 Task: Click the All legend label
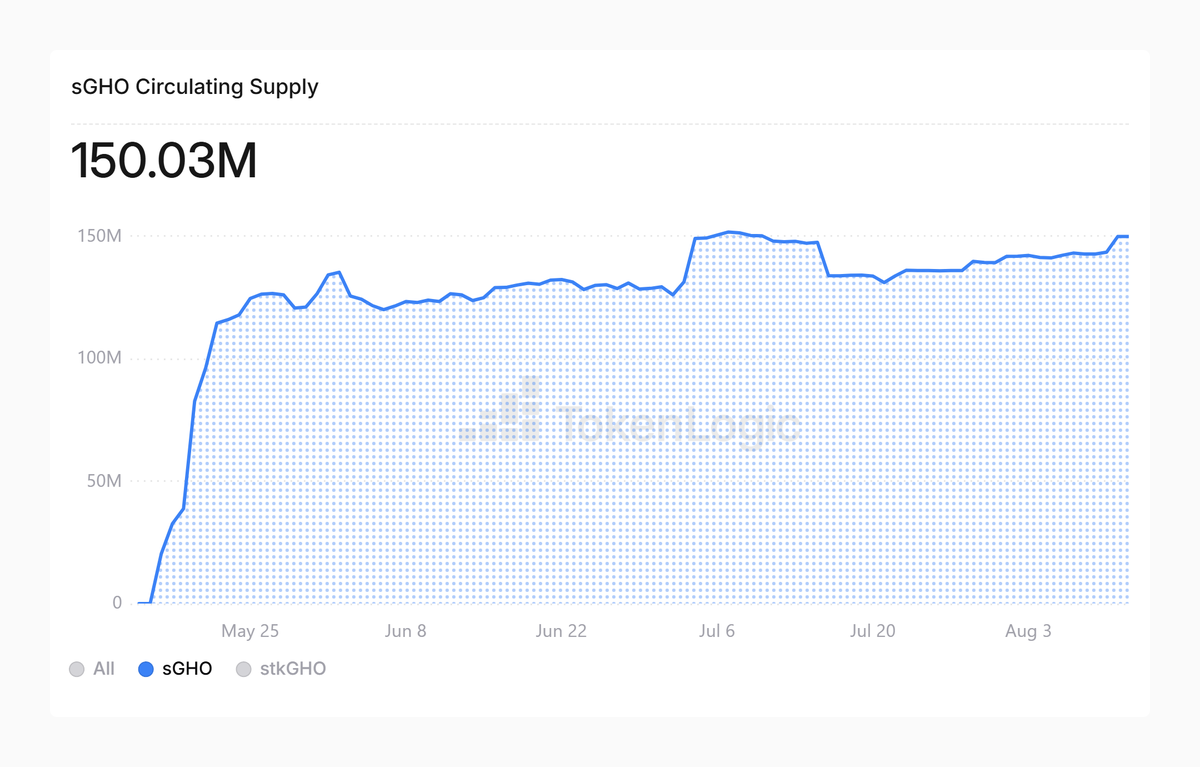(104, 669)
